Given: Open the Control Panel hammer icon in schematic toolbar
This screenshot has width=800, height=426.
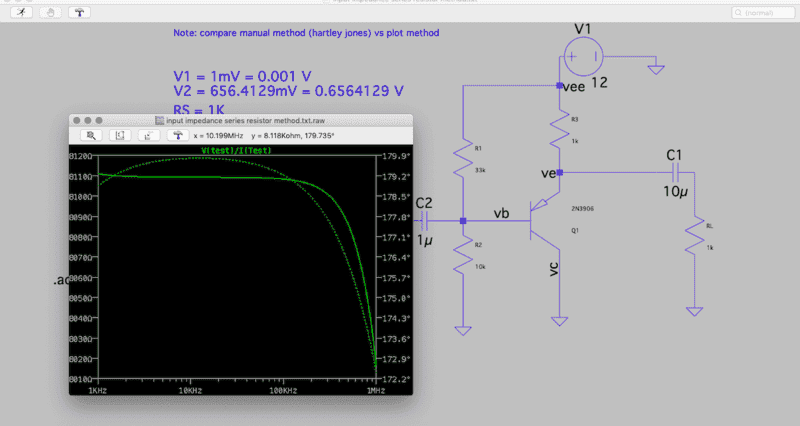Looking at the screenshot, I should pos(79,12).
